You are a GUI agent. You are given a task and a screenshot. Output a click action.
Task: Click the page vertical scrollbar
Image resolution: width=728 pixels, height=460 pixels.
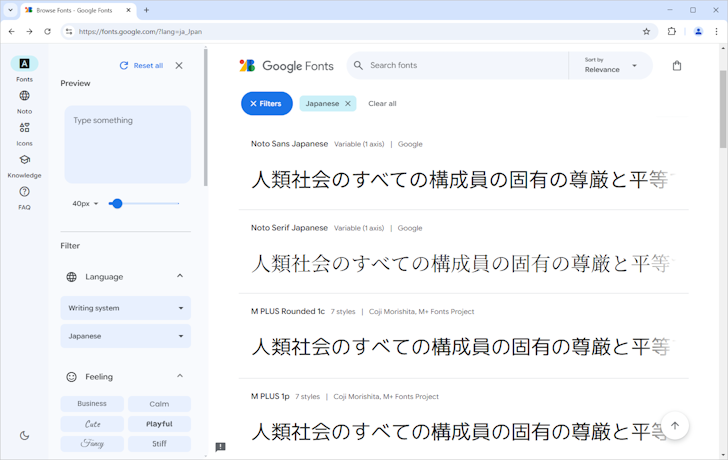(723, 109)
